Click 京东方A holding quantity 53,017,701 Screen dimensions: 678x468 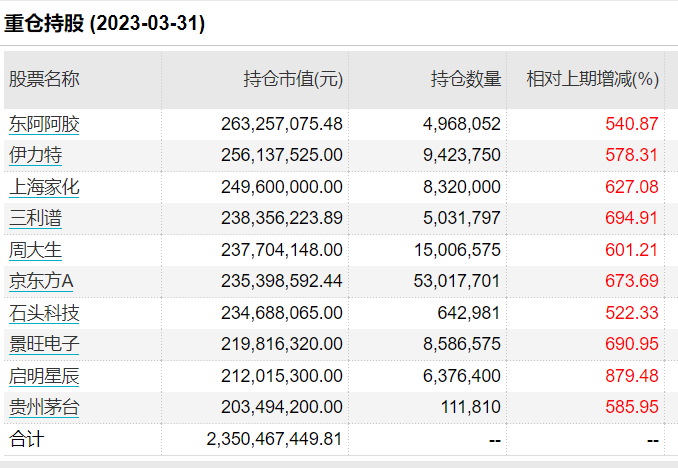(457, 281)
